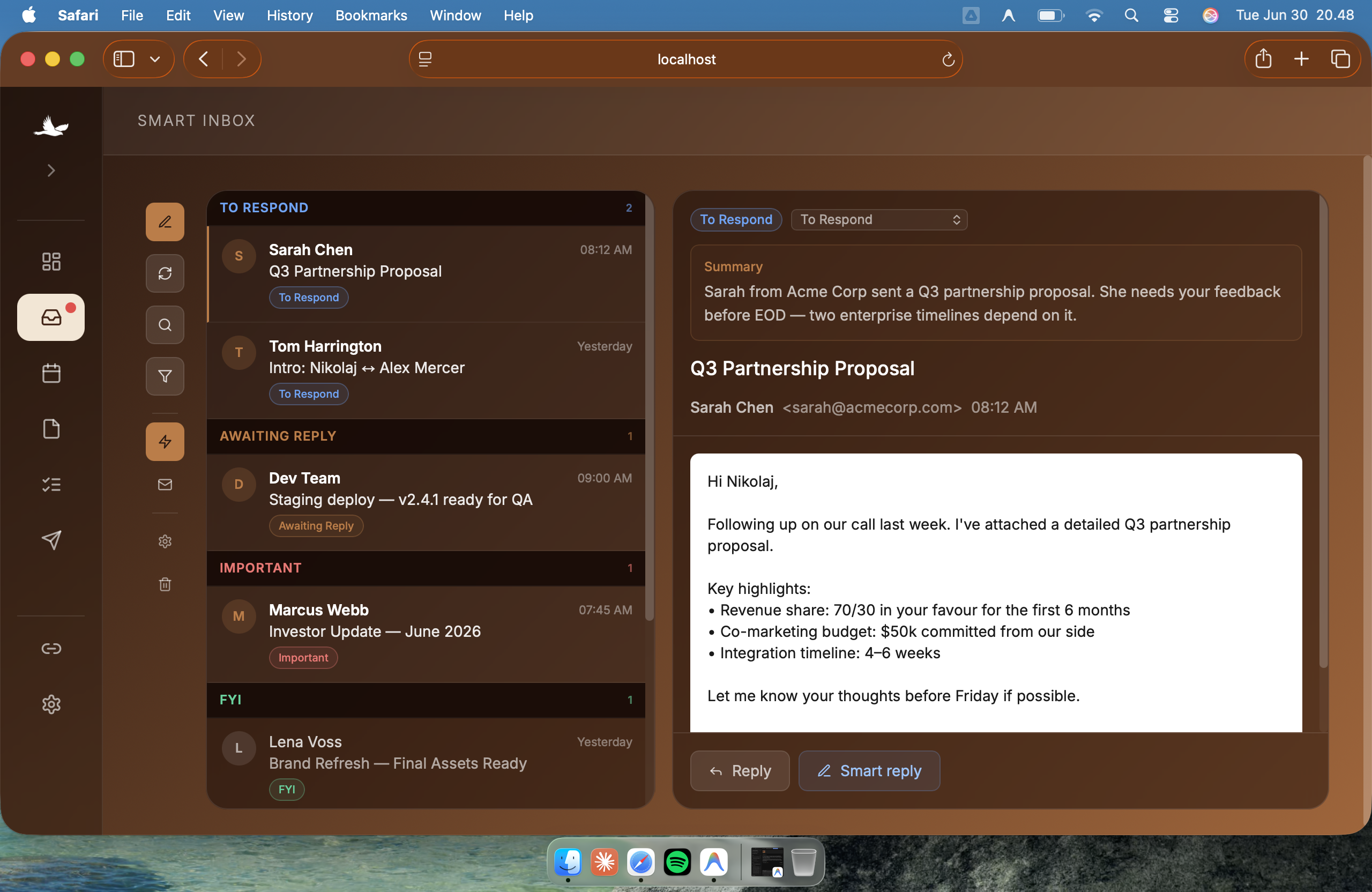Open Spotlight search in menu bar
The width and height of the screenshot is (1372, 892).
(1131, 16)
